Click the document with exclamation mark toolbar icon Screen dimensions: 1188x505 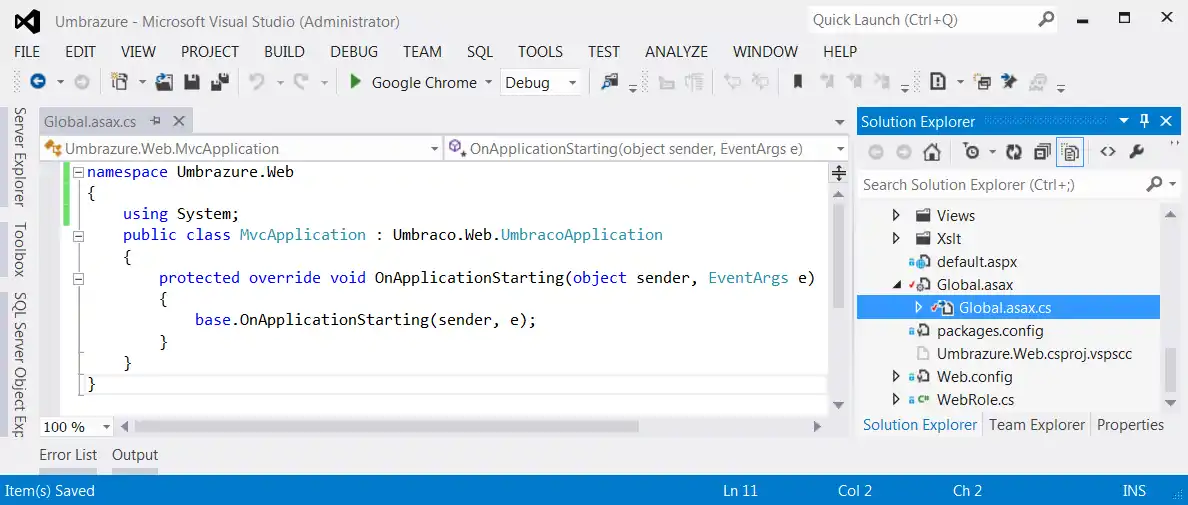pos(938,82)
